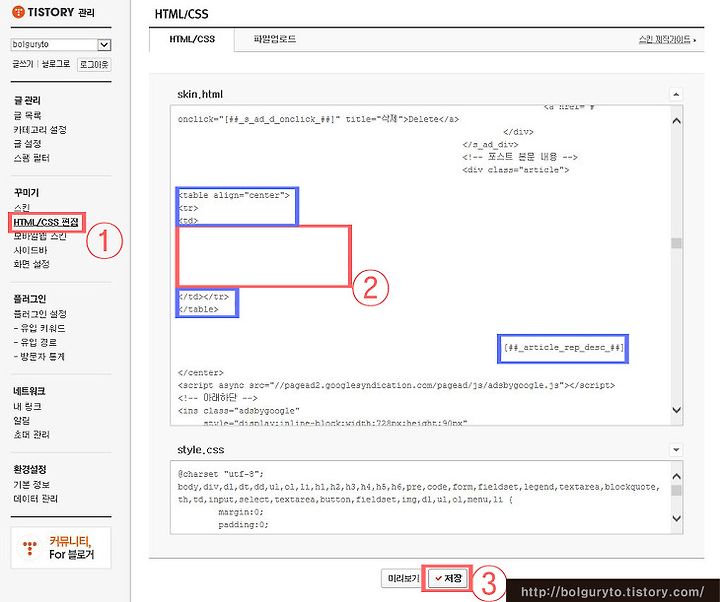Switch to the 파일업로드 tab
720x602 pixels.
(275, 39)
